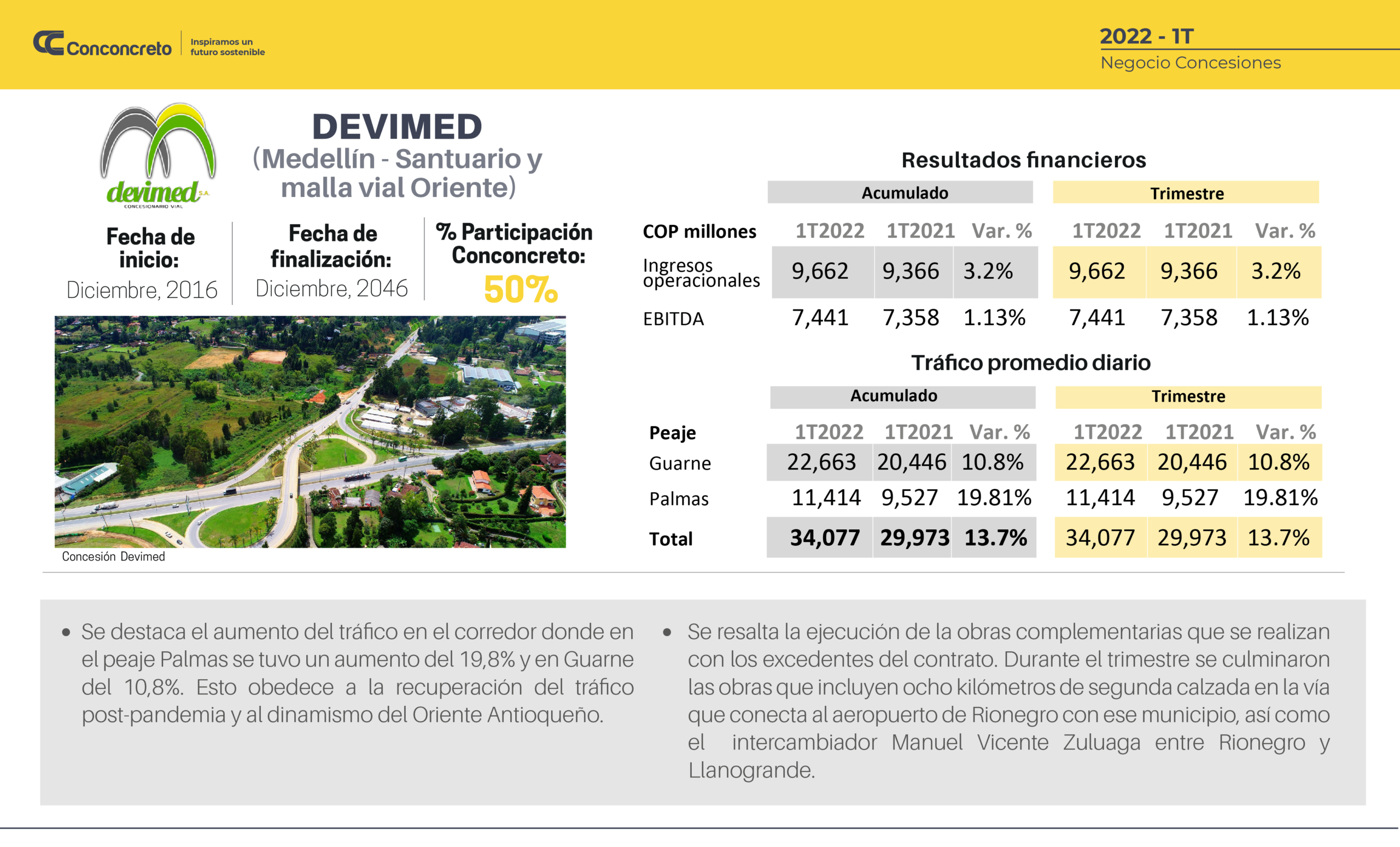Click the Guarne toll row label
The height and width of the screenshot is (847, 1400).
click(x=680, y=464)
